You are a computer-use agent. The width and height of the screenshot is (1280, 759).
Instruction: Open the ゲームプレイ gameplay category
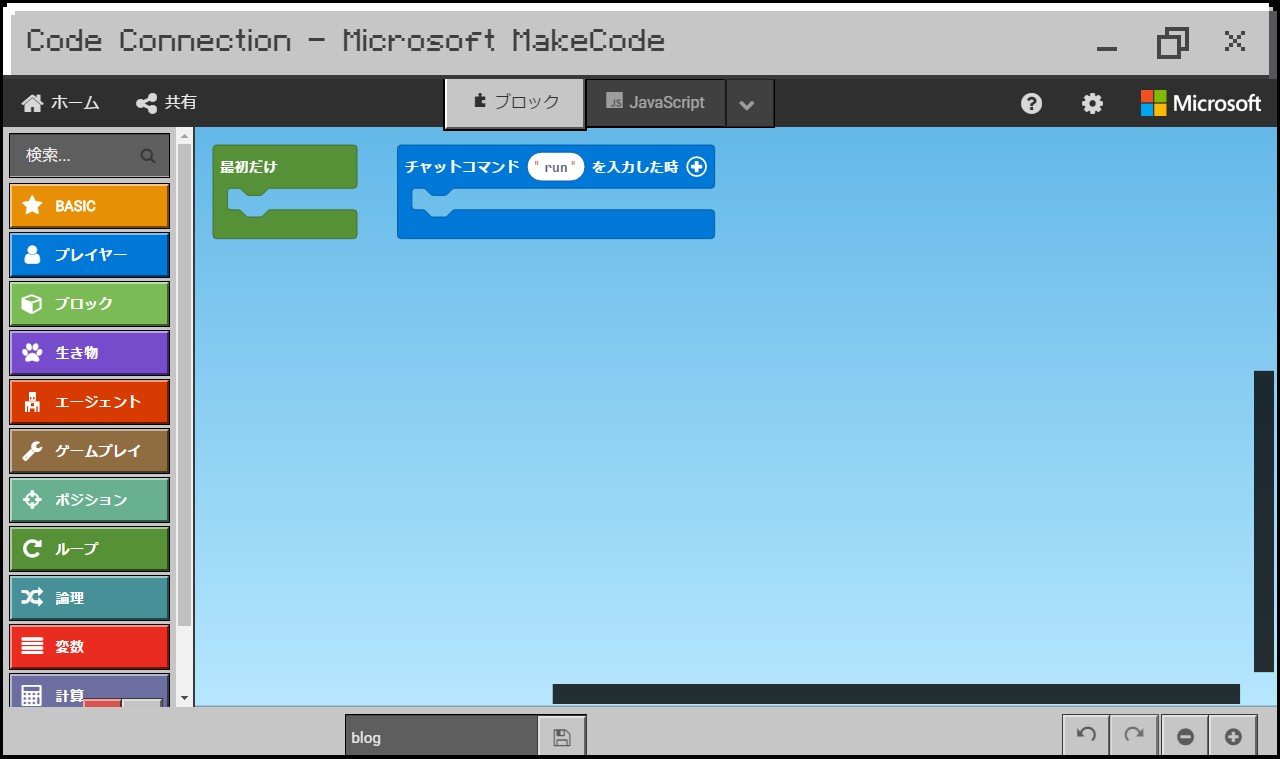click(89, 451)
